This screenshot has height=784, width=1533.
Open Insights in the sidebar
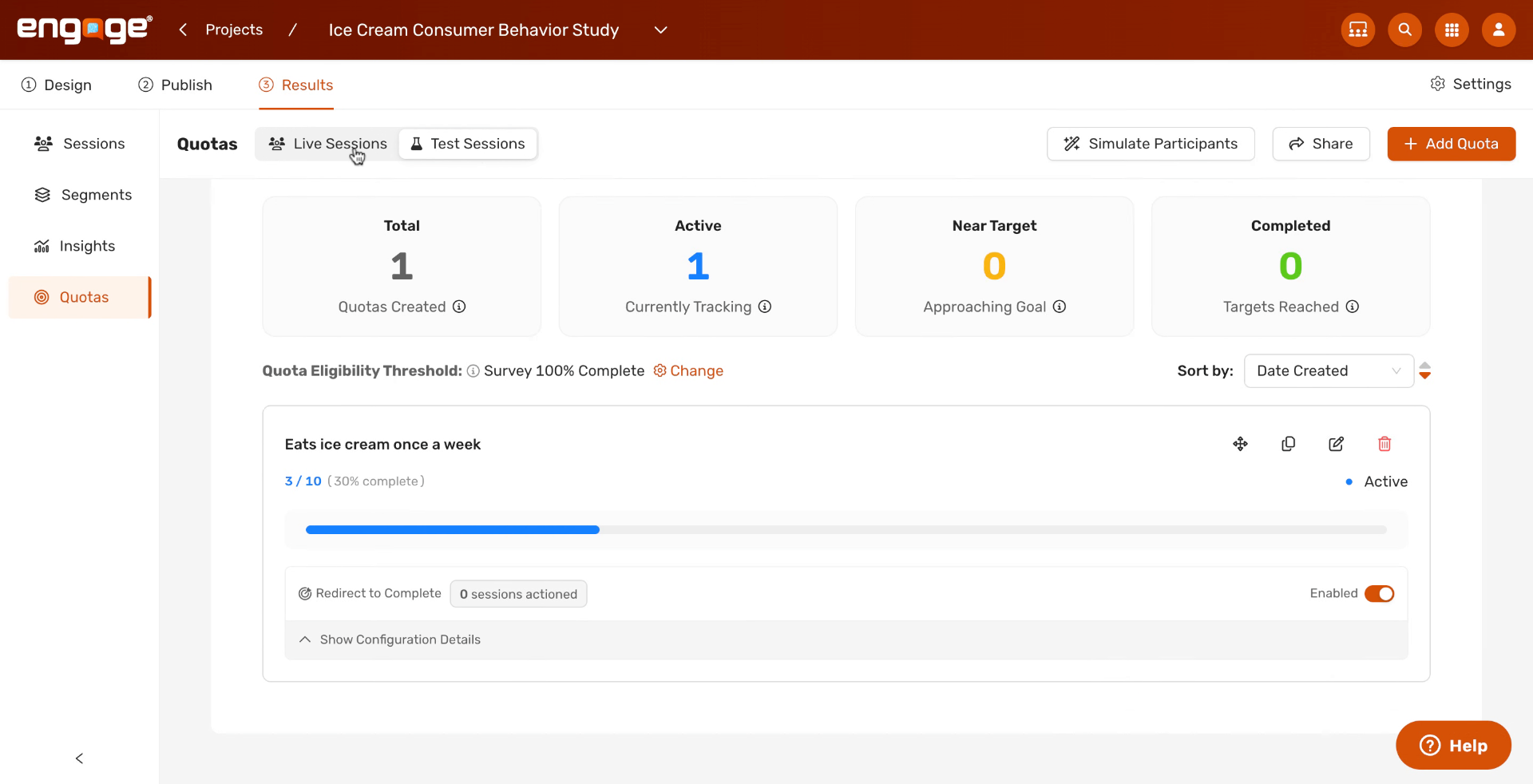(x=80, y=246)
